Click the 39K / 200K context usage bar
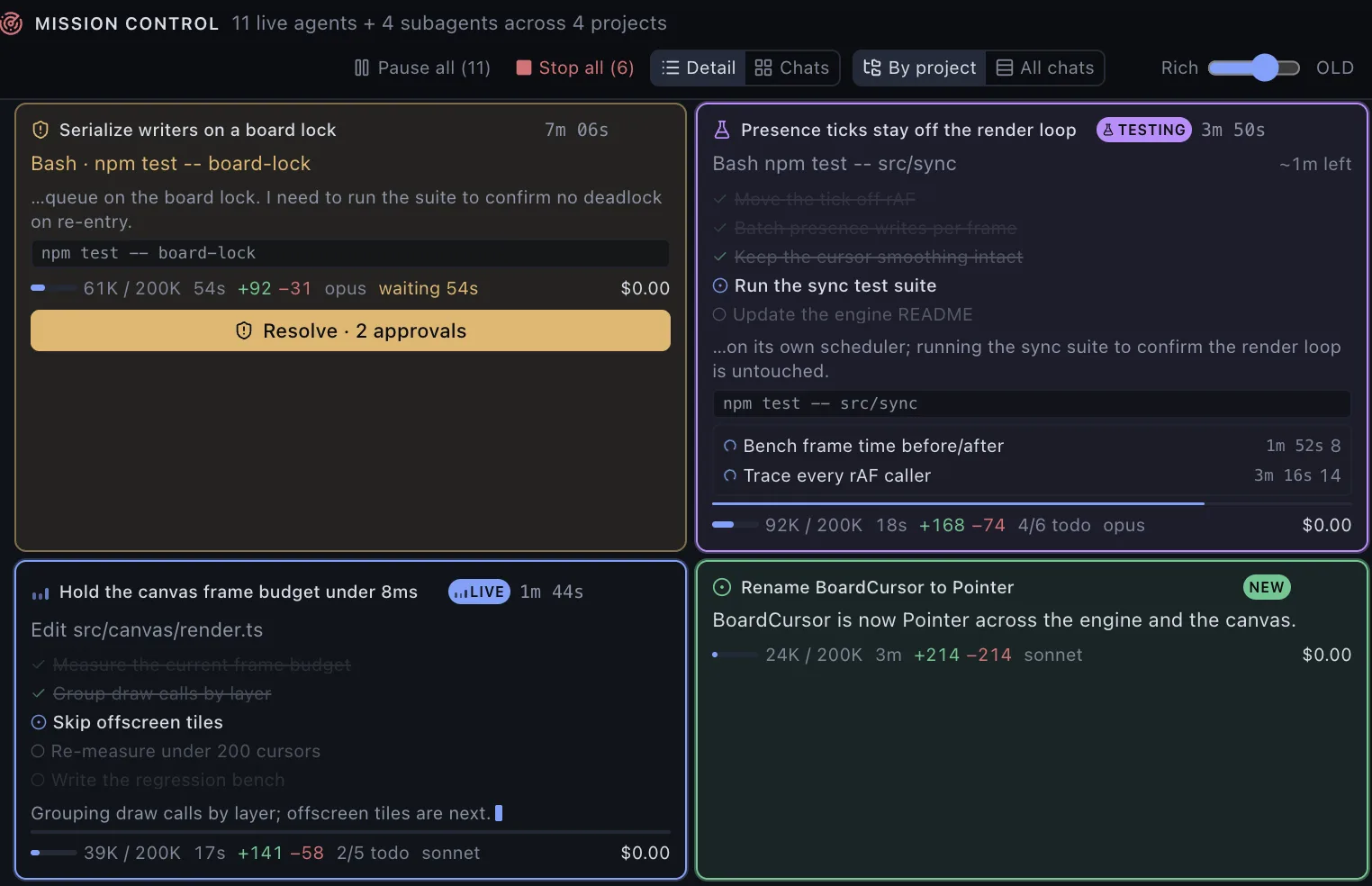 click(53, 853)
